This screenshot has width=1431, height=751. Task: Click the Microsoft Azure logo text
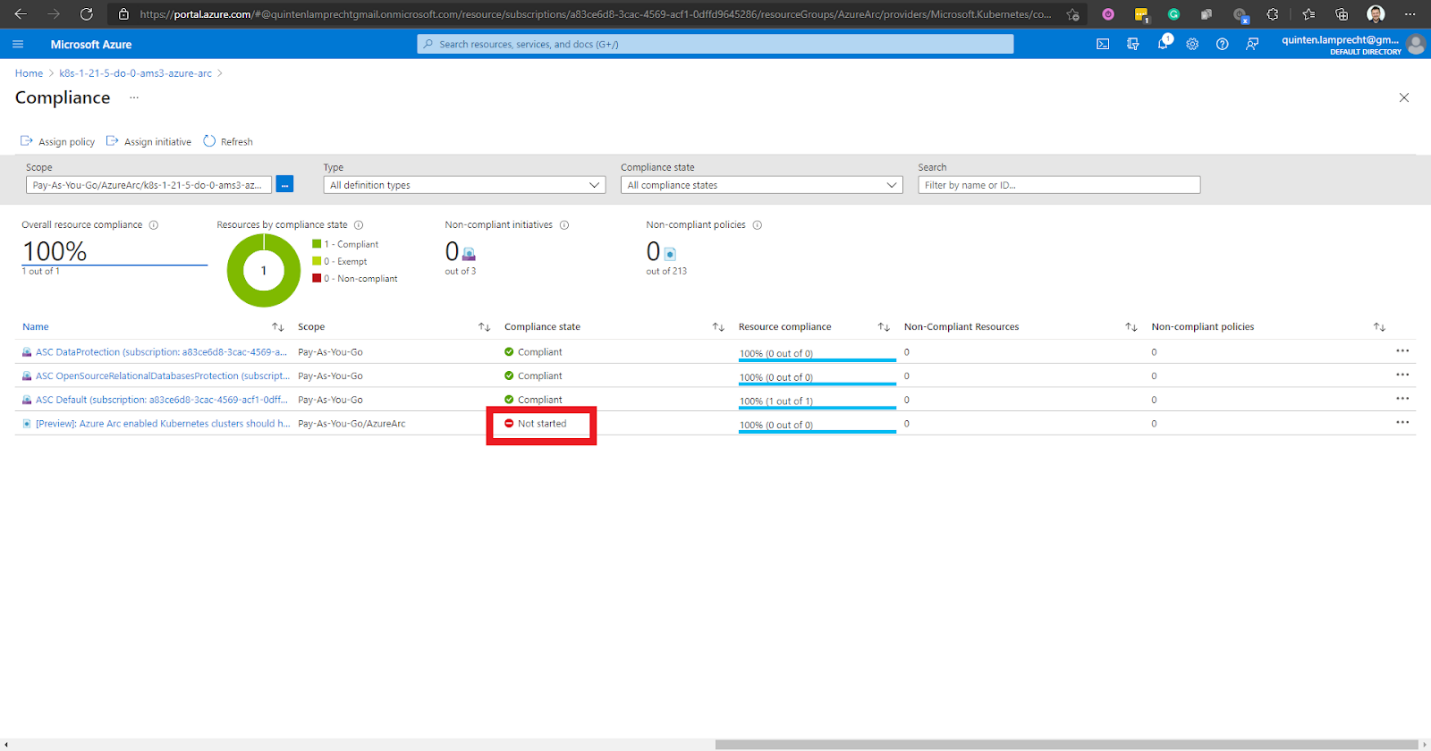[91, 45]
